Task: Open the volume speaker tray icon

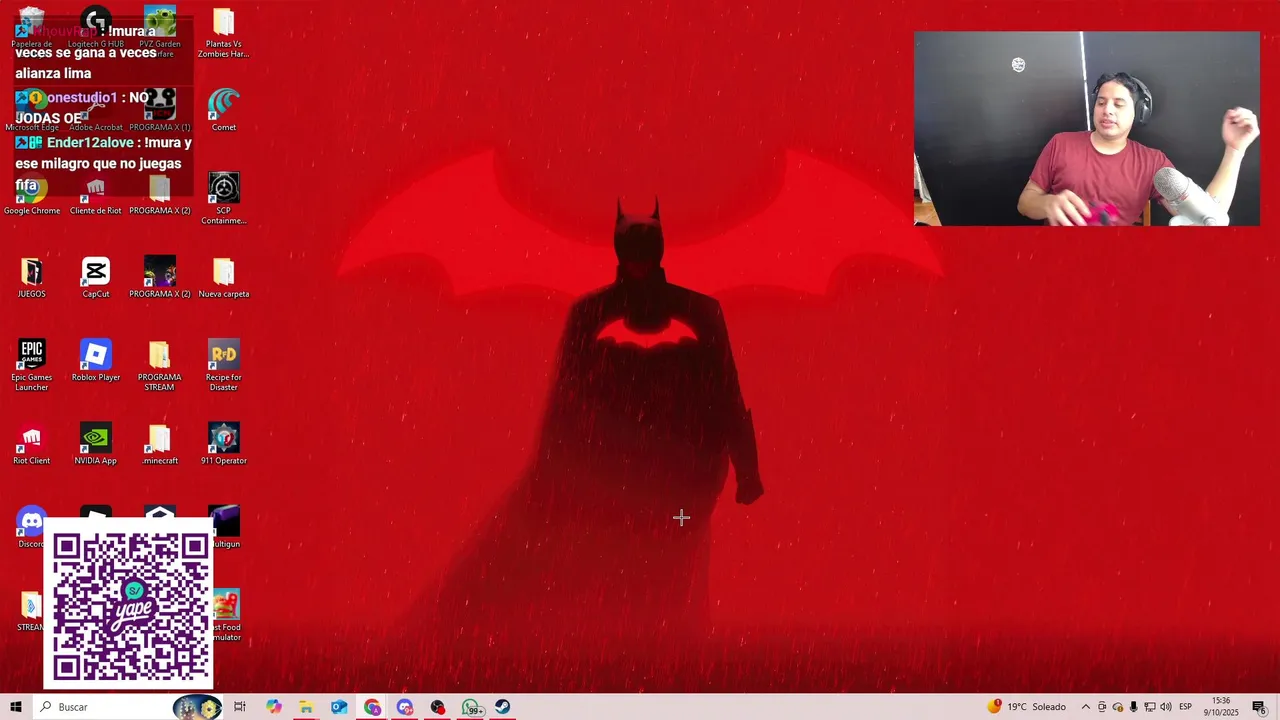Action: [1166, 707]
